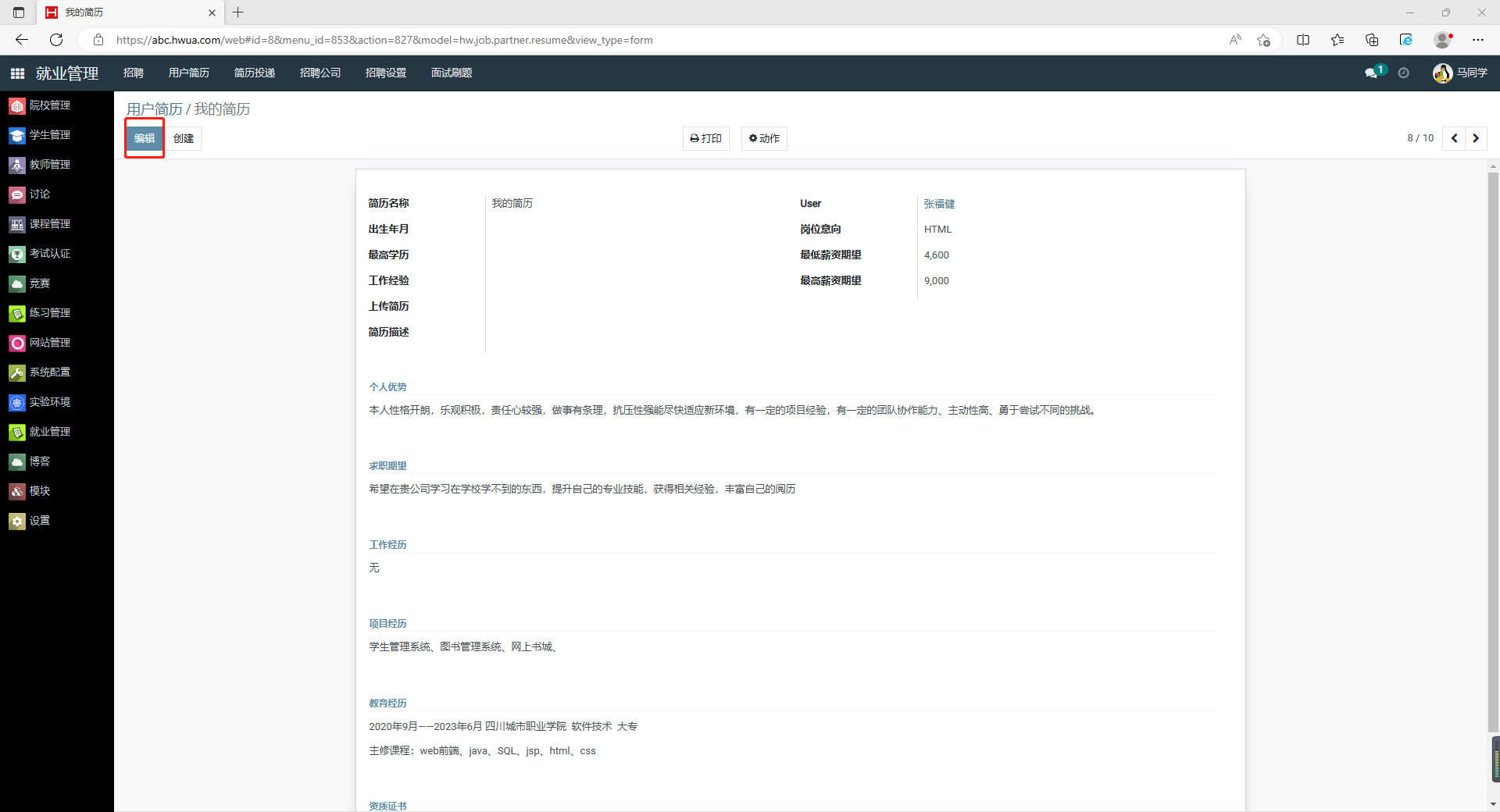Click the 就业管理 app title
The image size is (1500, 812).
pos(67,73)
